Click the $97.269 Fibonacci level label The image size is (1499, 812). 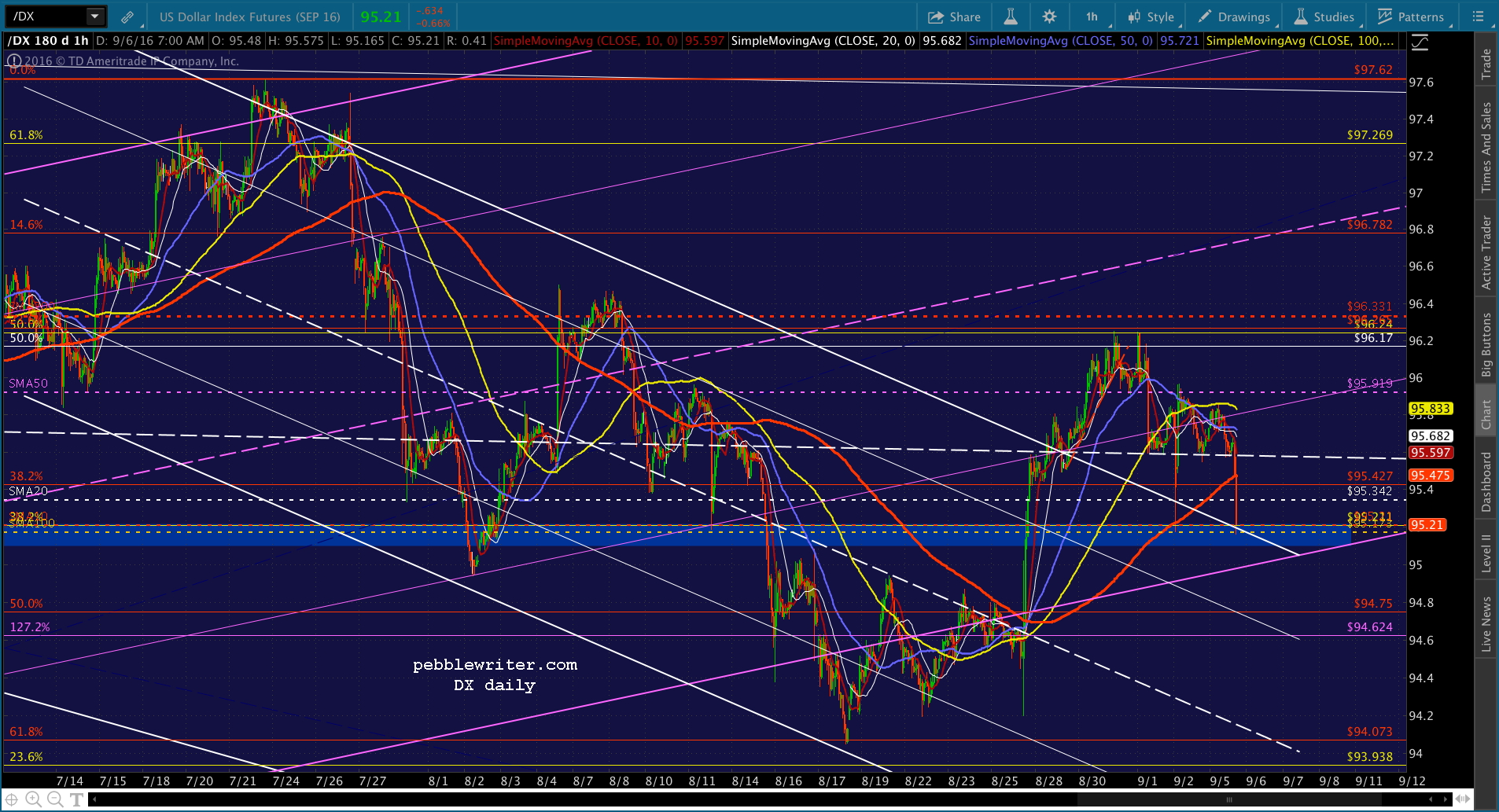coord(1369,135)
